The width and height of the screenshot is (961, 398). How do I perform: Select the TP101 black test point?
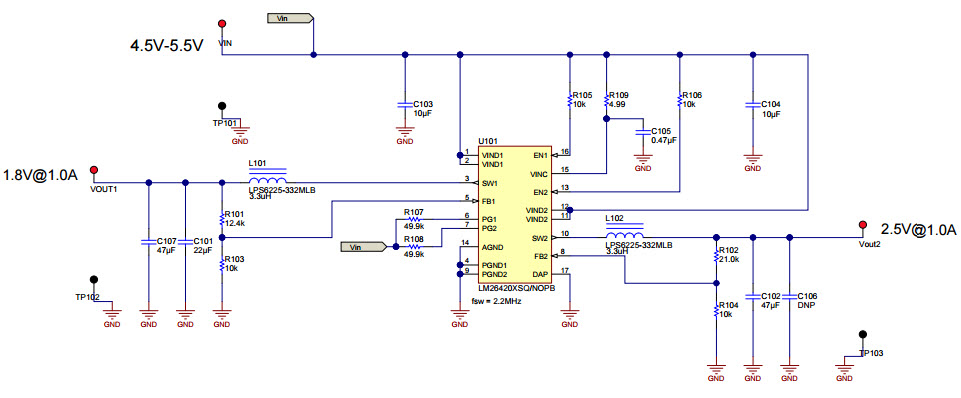222,106
